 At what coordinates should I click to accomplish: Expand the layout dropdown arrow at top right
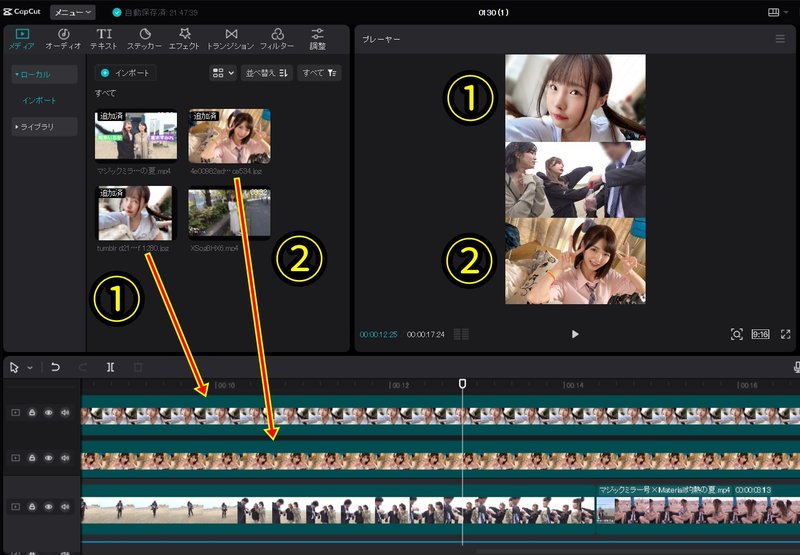(x=786, y=12)
